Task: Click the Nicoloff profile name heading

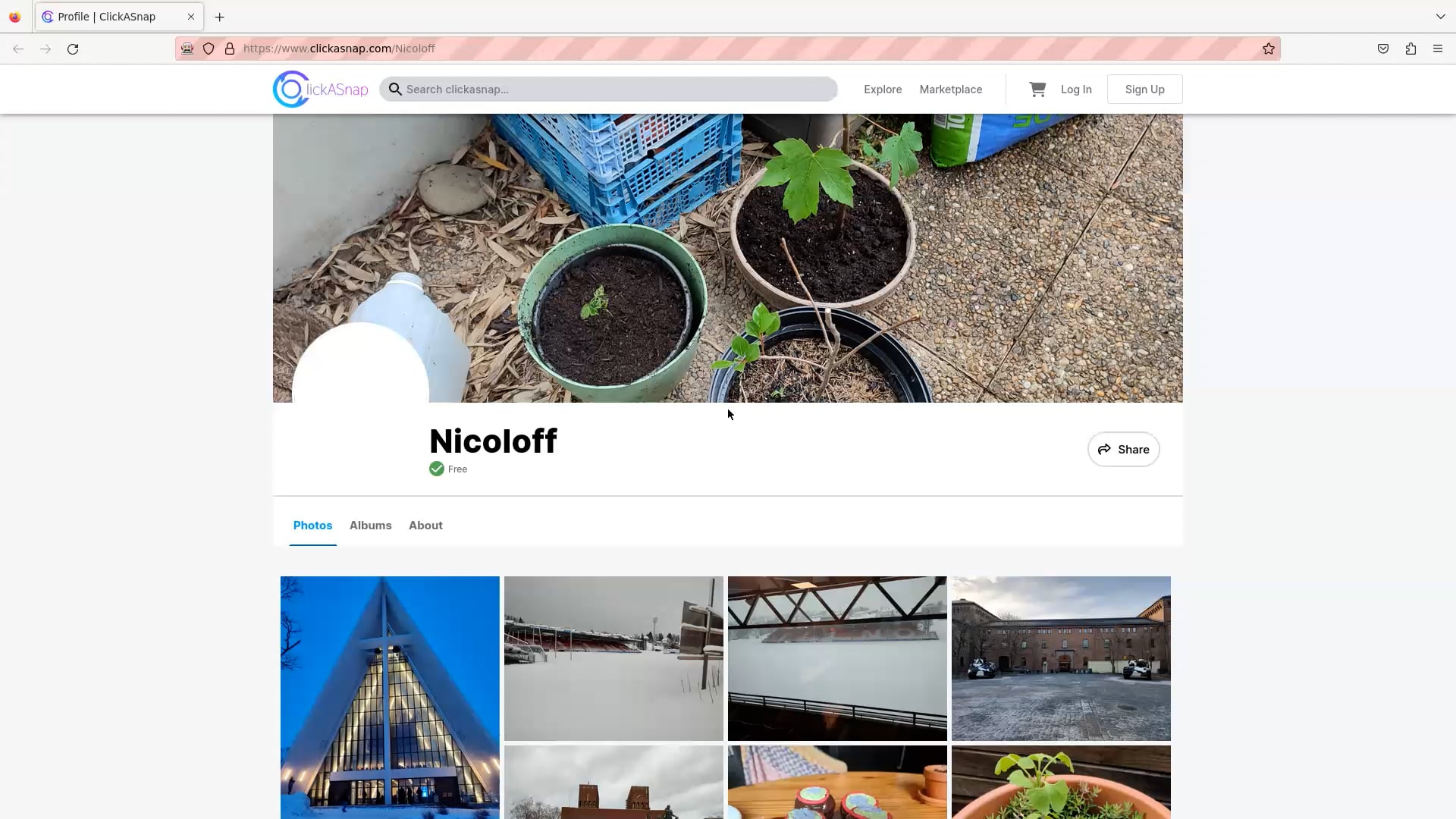Action: click(x=493, y=441)
